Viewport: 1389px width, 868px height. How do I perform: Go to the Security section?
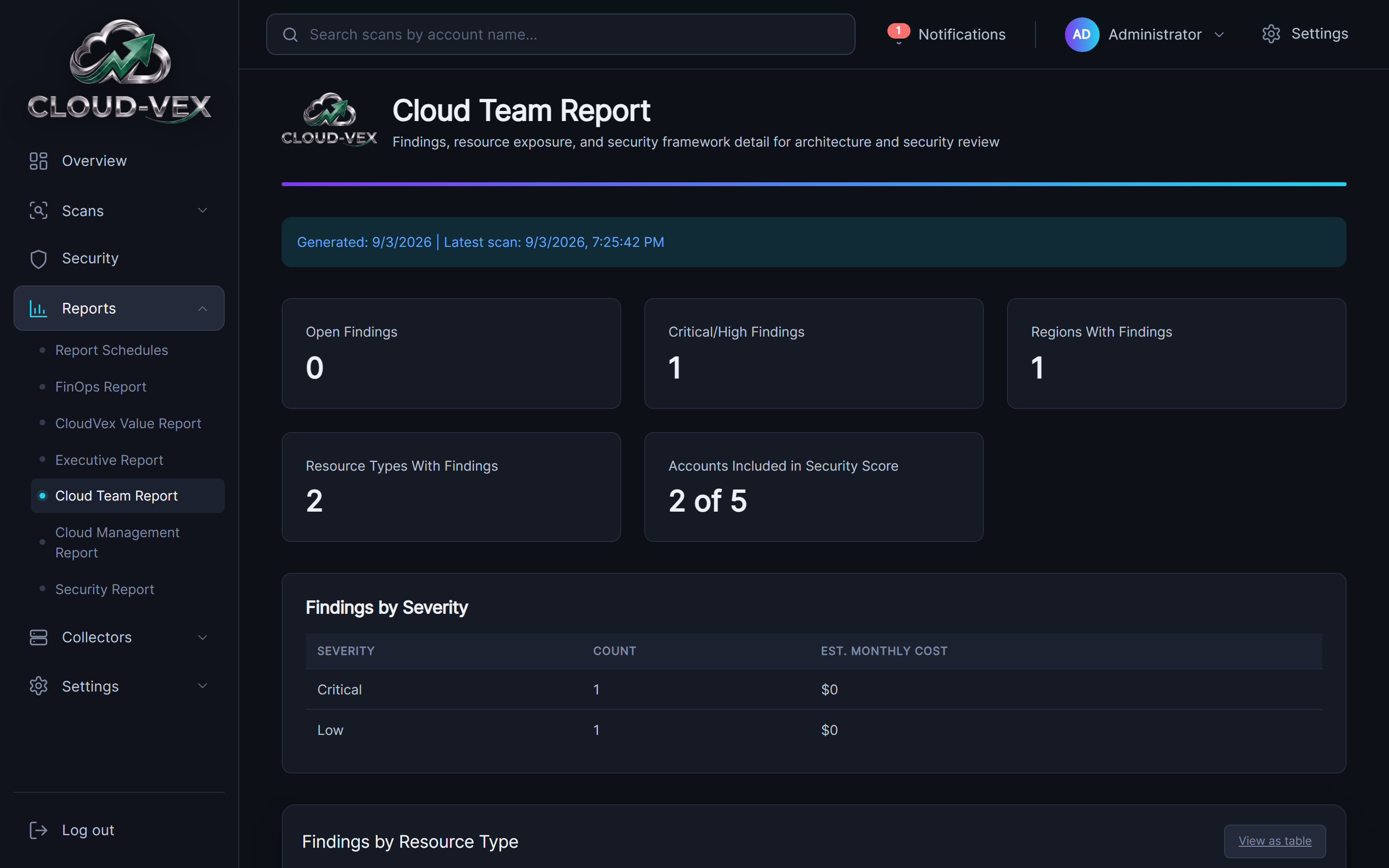pos(119,259)
